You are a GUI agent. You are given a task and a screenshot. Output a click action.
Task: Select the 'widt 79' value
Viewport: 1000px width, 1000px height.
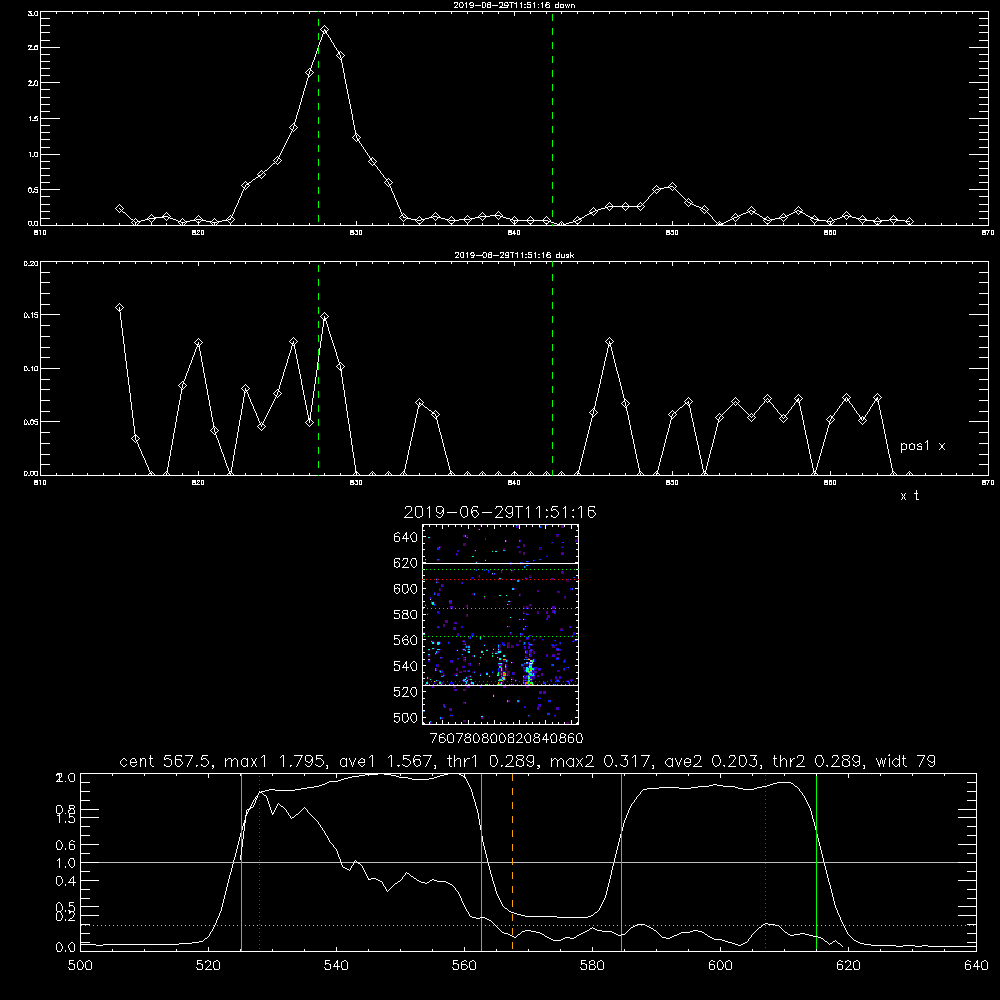[x=906, y=761]
